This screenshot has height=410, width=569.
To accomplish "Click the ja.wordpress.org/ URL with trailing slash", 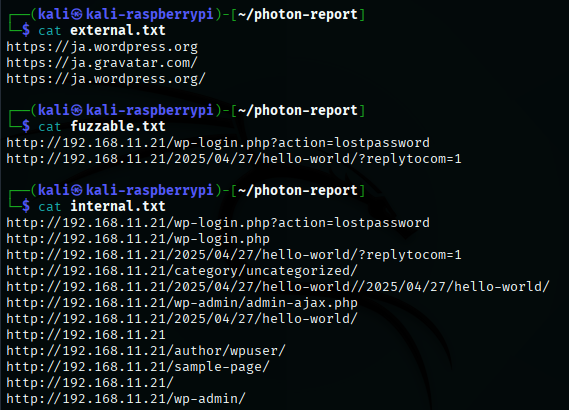I will [106, 79].
